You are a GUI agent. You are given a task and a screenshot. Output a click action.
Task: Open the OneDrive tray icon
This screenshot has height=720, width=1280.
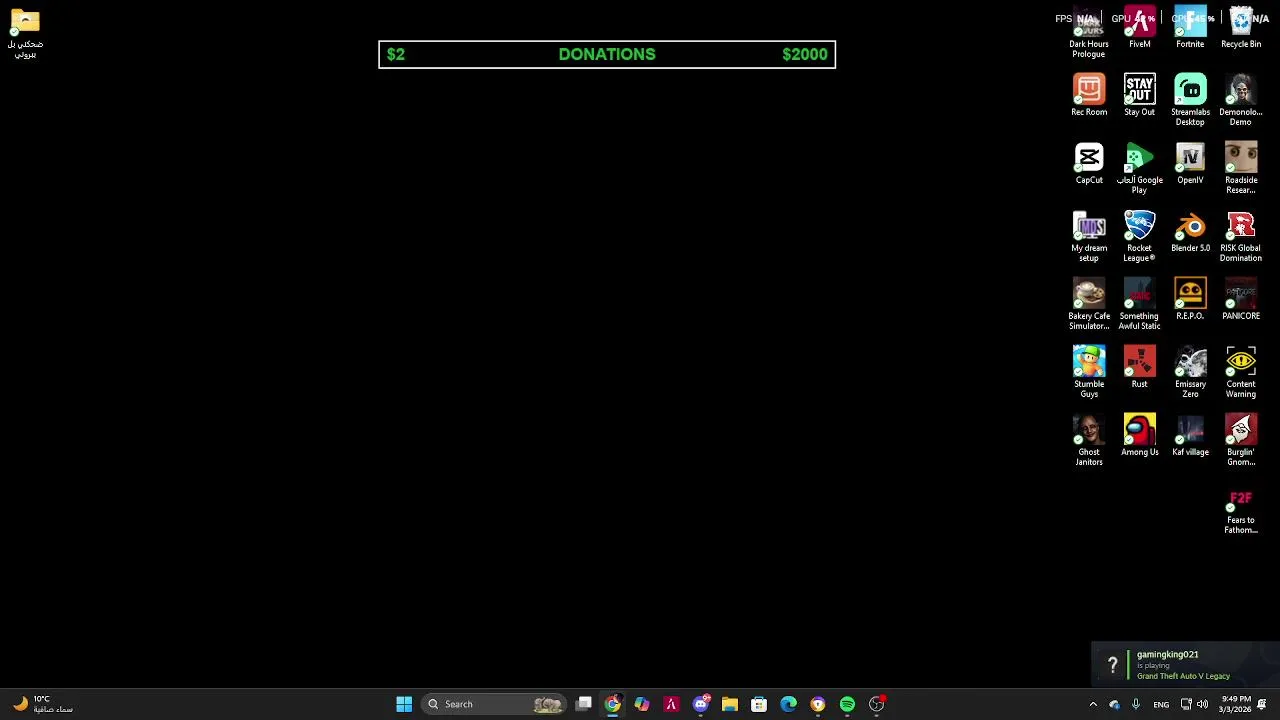coord(1114,704)
